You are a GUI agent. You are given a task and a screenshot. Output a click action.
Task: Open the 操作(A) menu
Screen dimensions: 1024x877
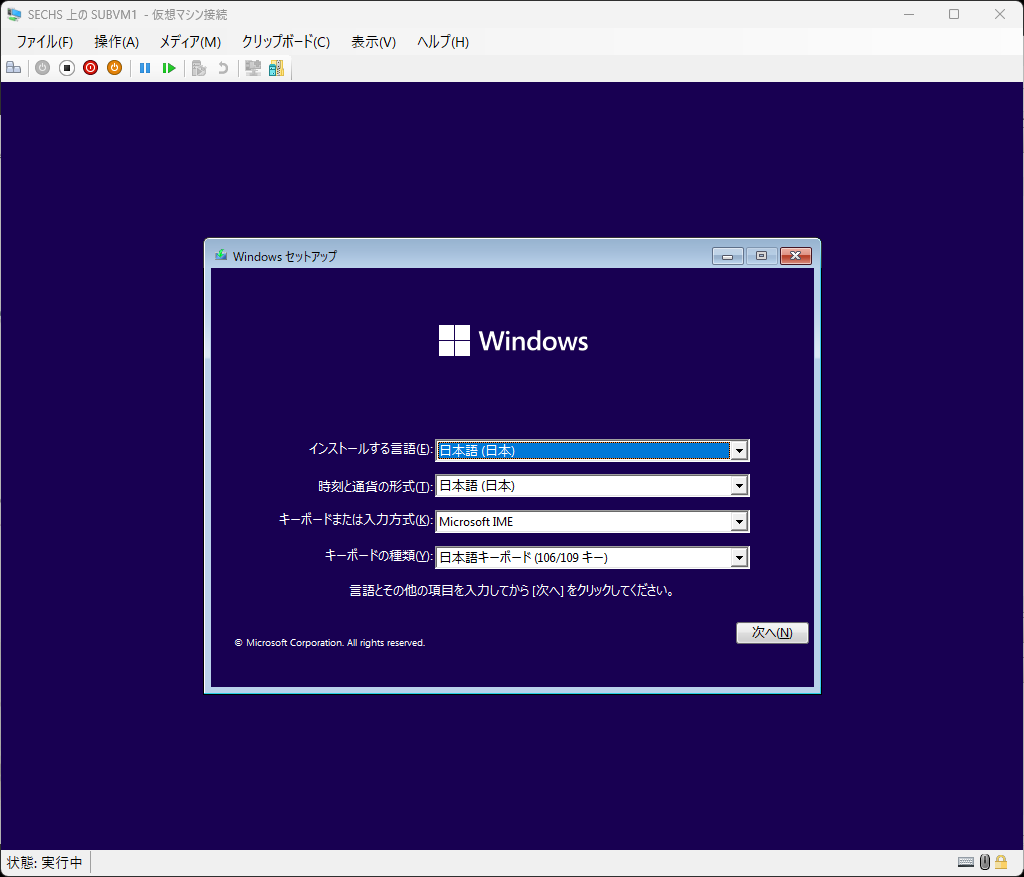(116, 42)
